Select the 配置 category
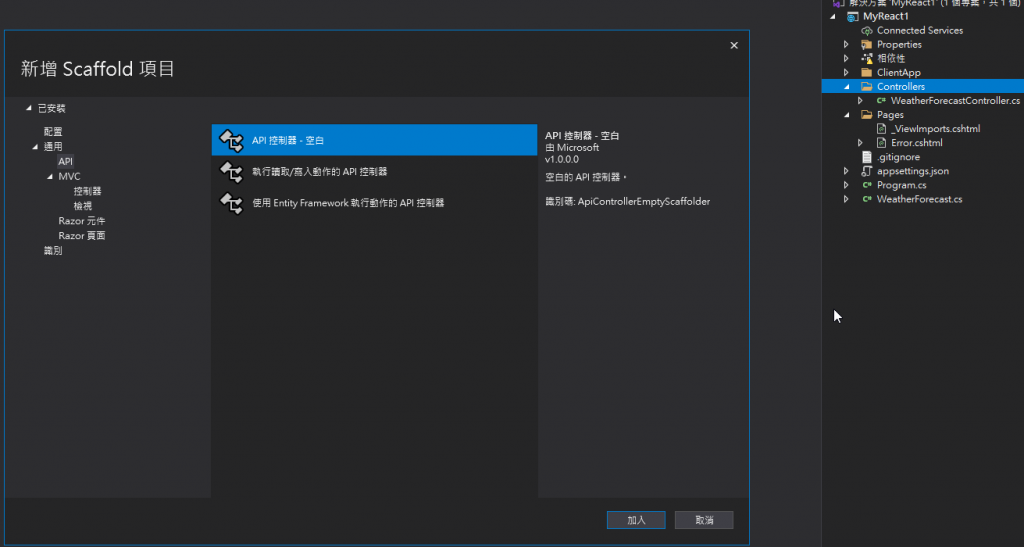The image size is (1024, 547). point(53,132)
